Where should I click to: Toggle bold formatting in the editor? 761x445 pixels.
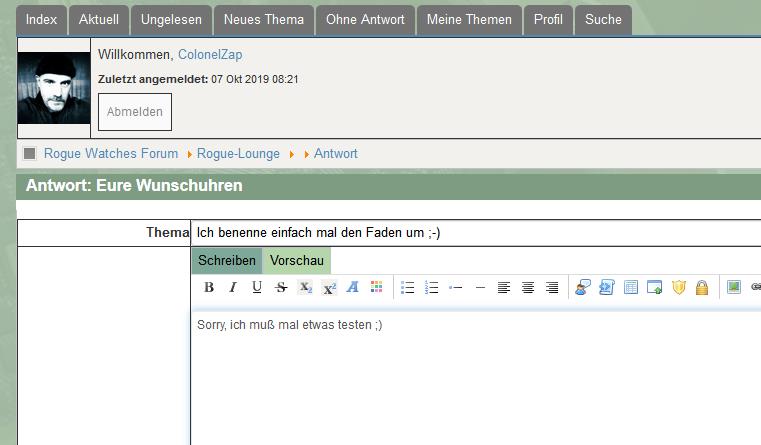[209, 288]
